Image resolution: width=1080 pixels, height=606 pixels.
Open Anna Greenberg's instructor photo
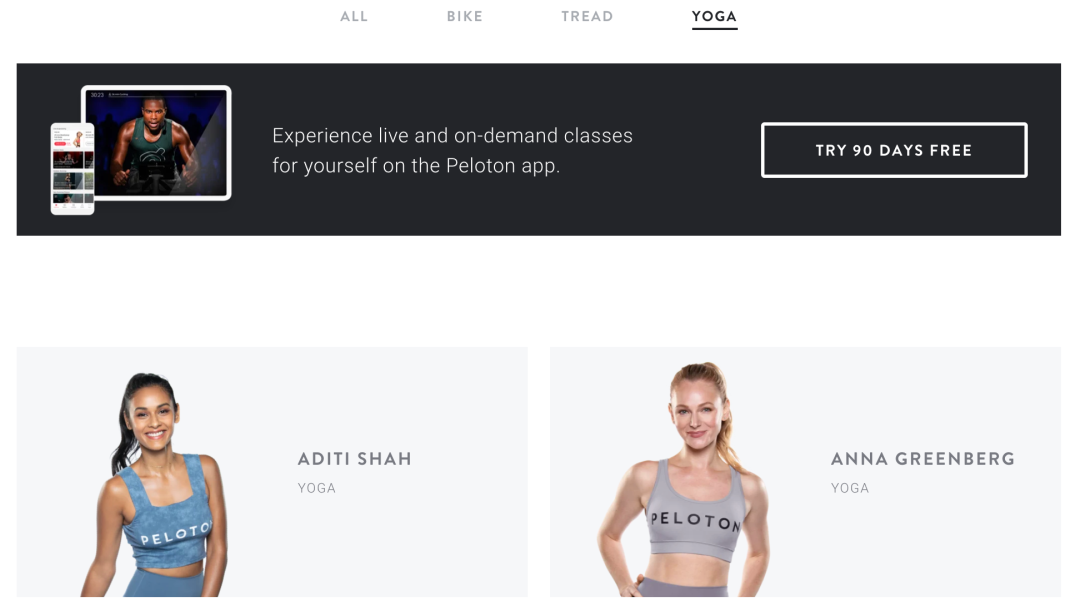pos(684,479)
